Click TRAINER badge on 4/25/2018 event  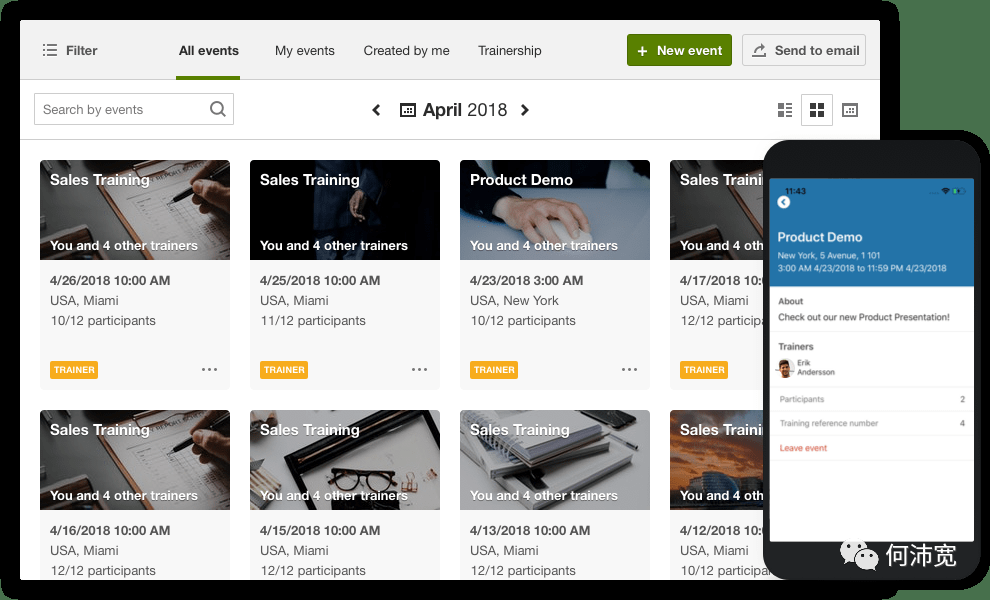284,370
